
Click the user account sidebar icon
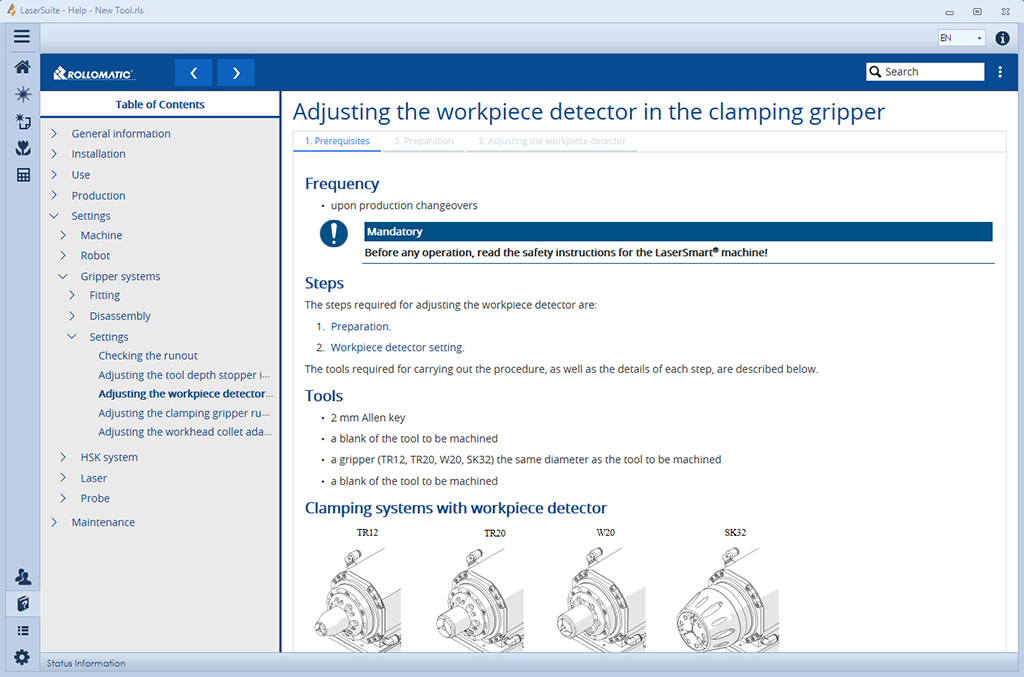click(23, 577)
